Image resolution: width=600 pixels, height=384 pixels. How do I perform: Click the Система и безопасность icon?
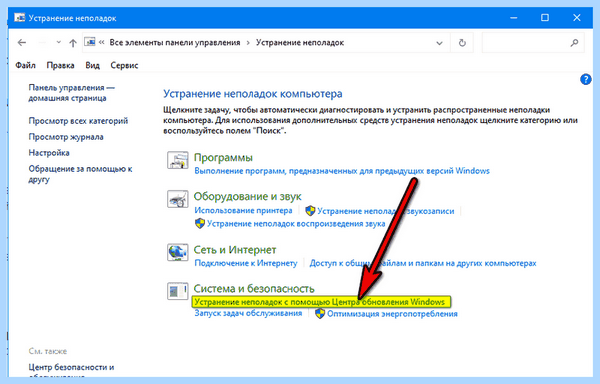[x=178, y=291]
